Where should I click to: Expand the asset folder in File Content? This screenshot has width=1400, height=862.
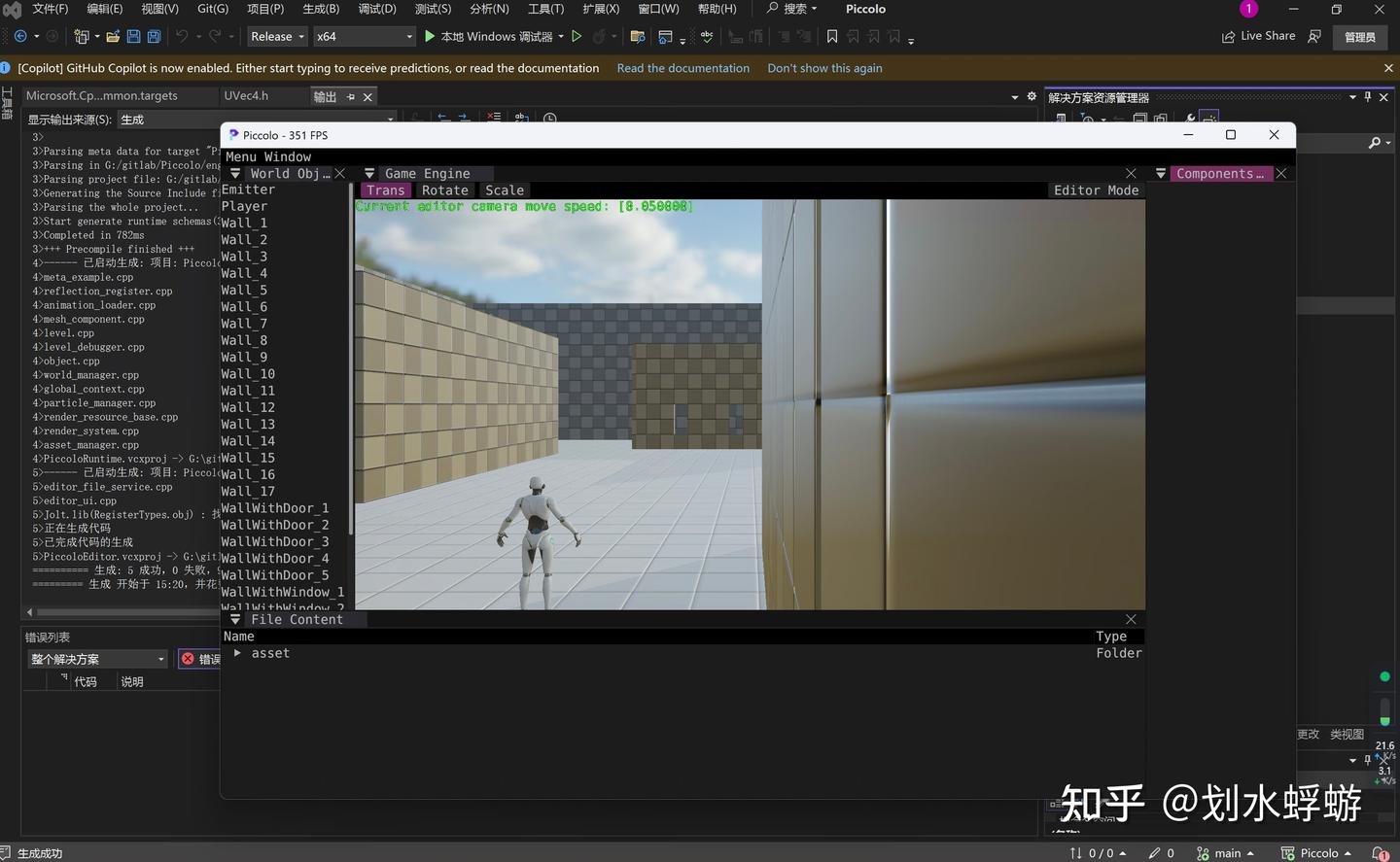(x=236, y=653)
